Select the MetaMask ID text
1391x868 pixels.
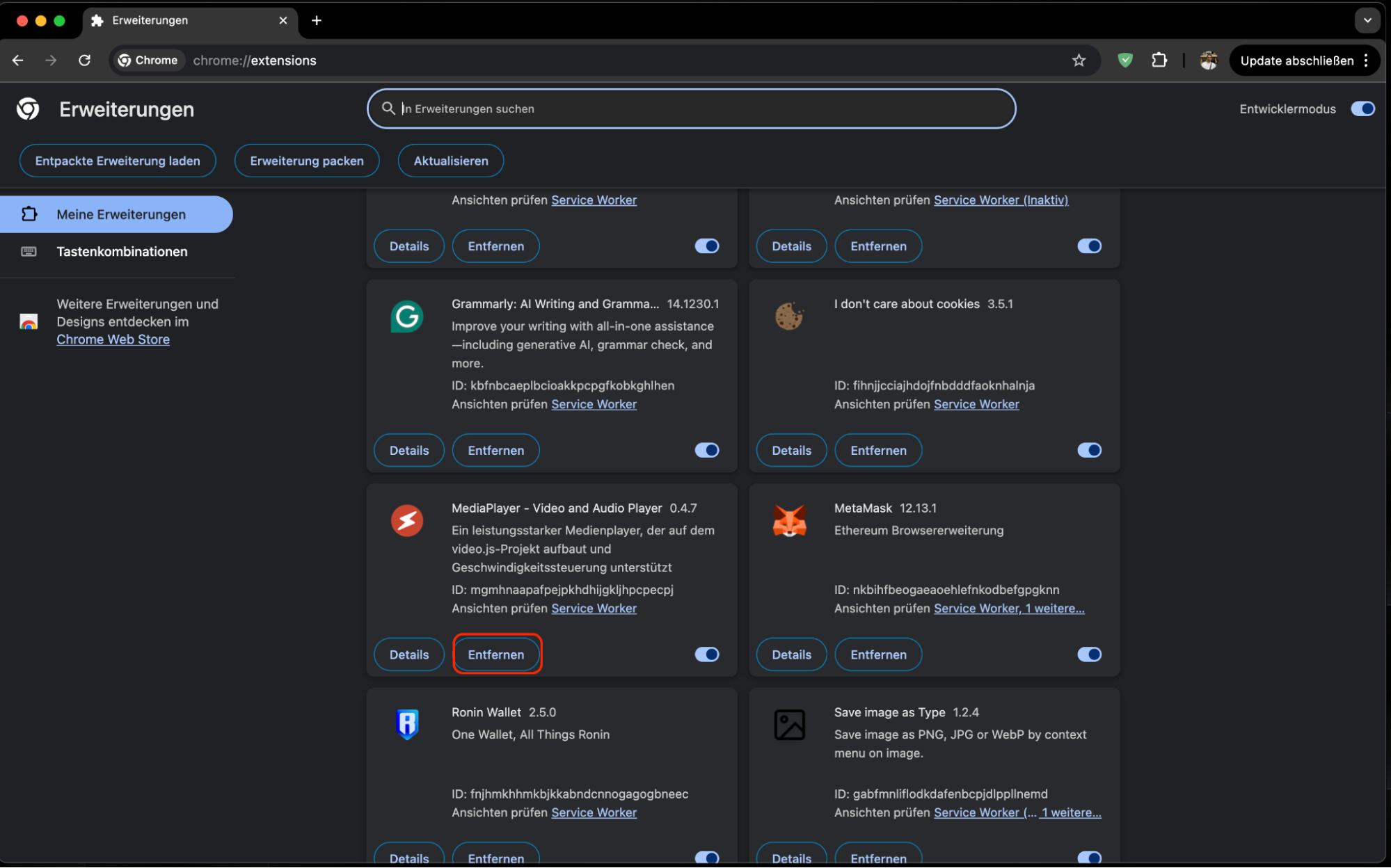coord(947,590)
